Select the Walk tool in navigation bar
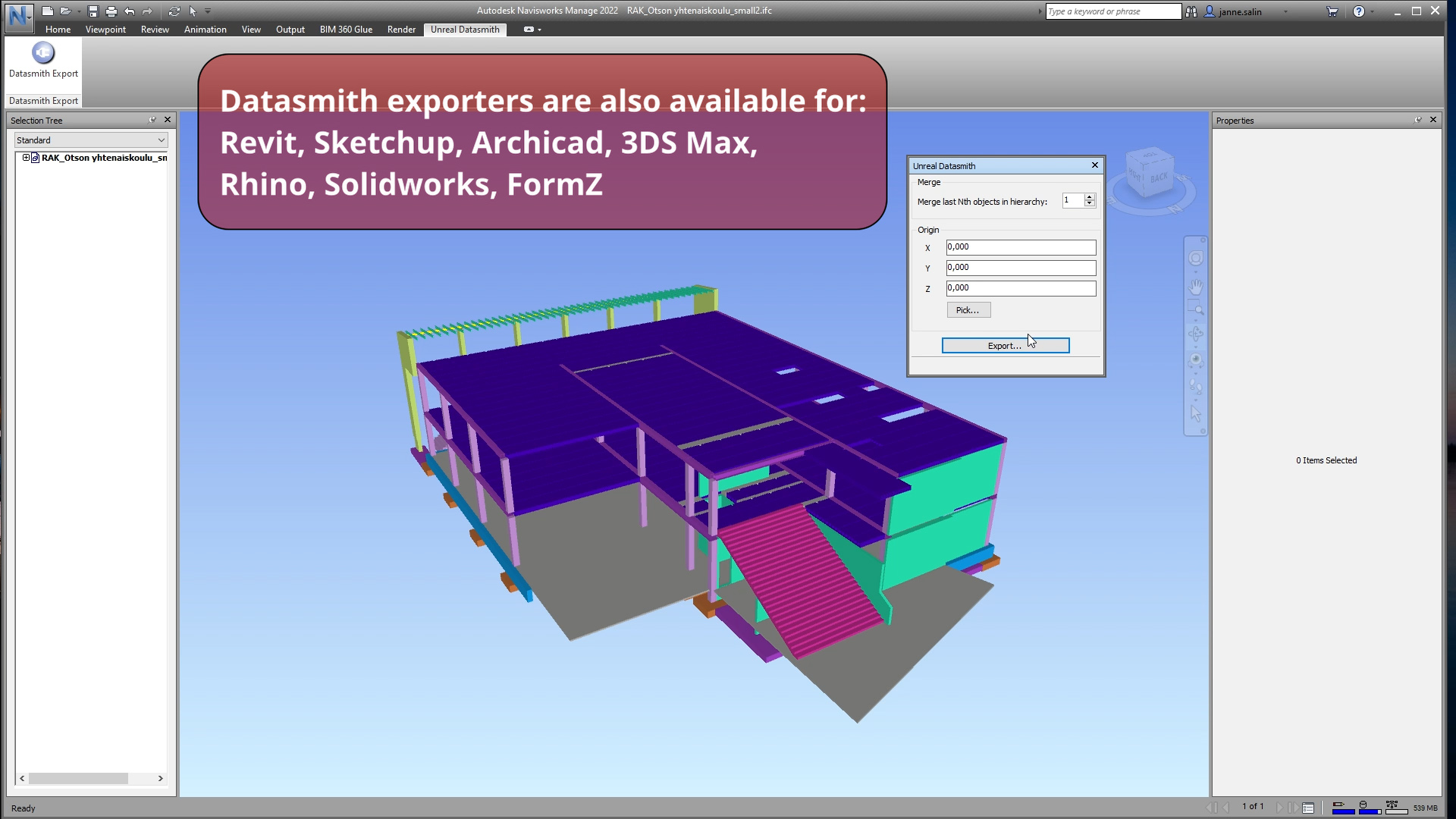 (1196, 388)
